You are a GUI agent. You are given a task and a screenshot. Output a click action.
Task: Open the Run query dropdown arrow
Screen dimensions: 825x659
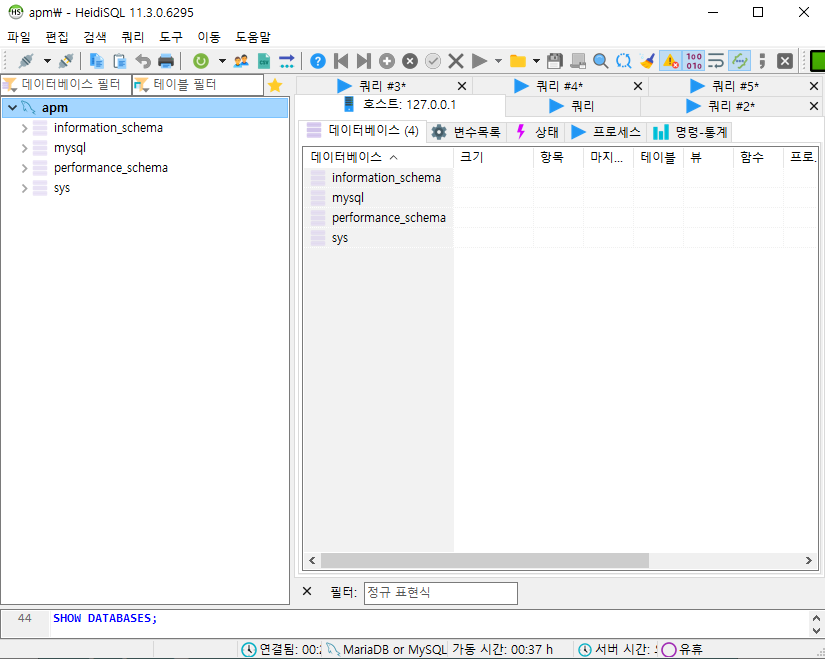[x=498, y=61]
